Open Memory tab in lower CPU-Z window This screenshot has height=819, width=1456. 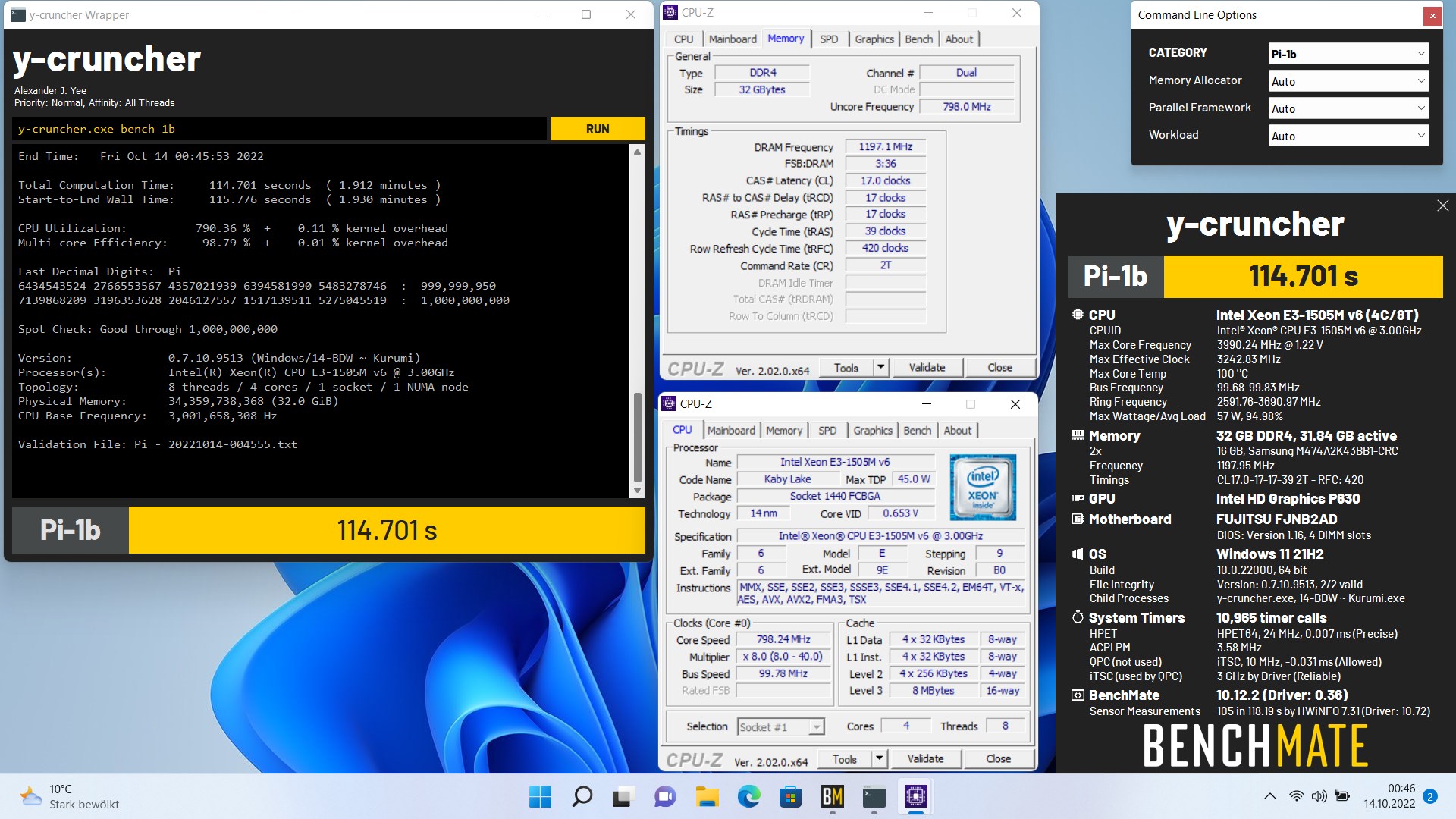(783, 430)
